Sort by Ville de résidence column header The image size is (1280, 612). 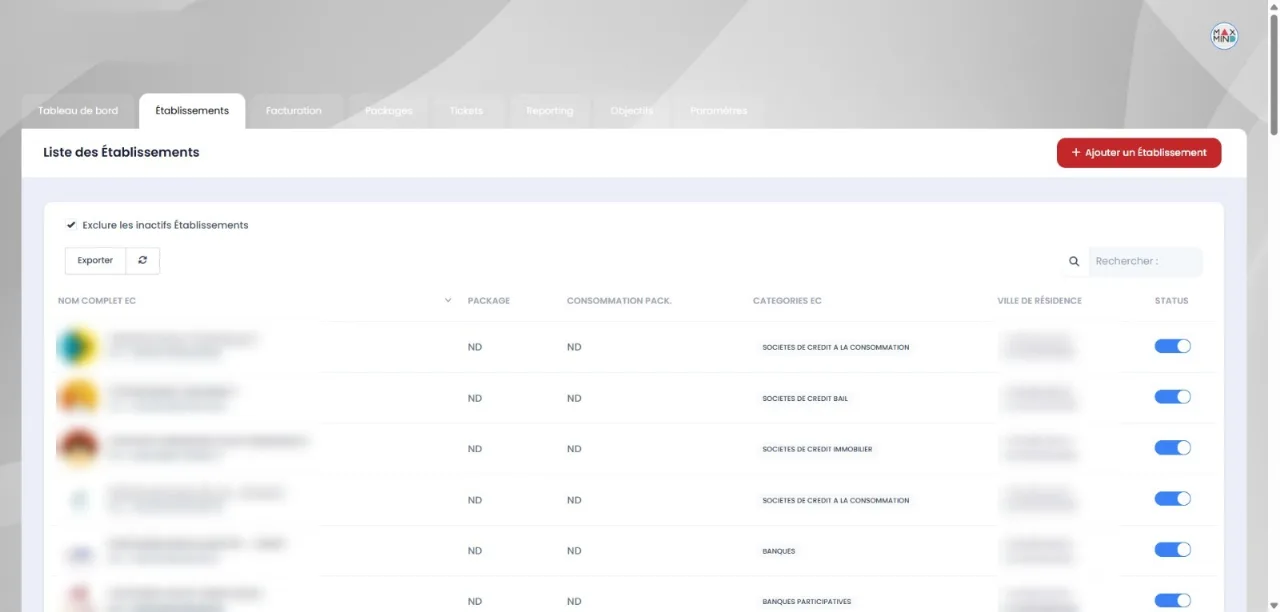coord(1039,301)
